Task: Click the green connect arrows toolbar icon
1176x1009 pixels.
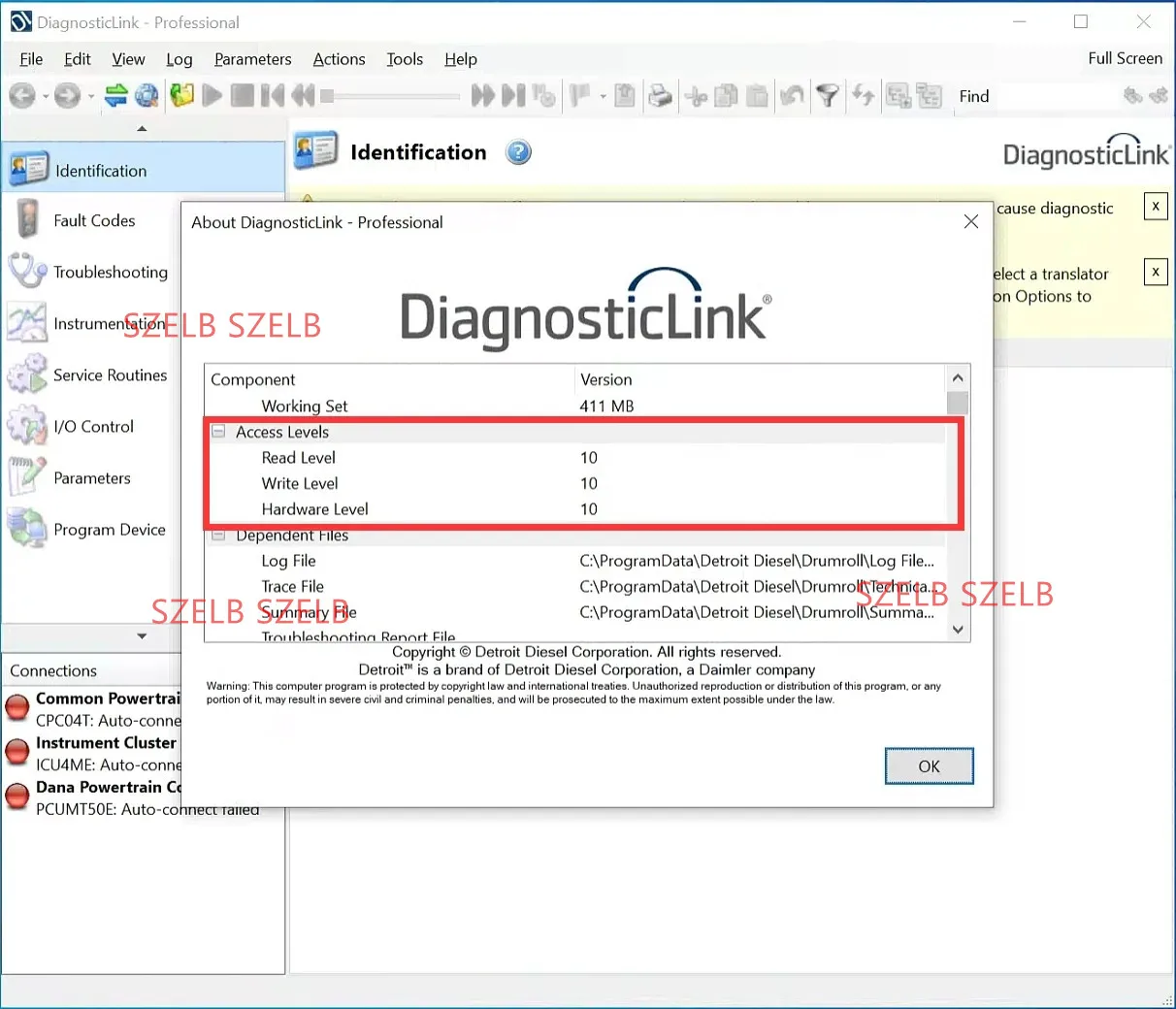Action: pos(116,95)
